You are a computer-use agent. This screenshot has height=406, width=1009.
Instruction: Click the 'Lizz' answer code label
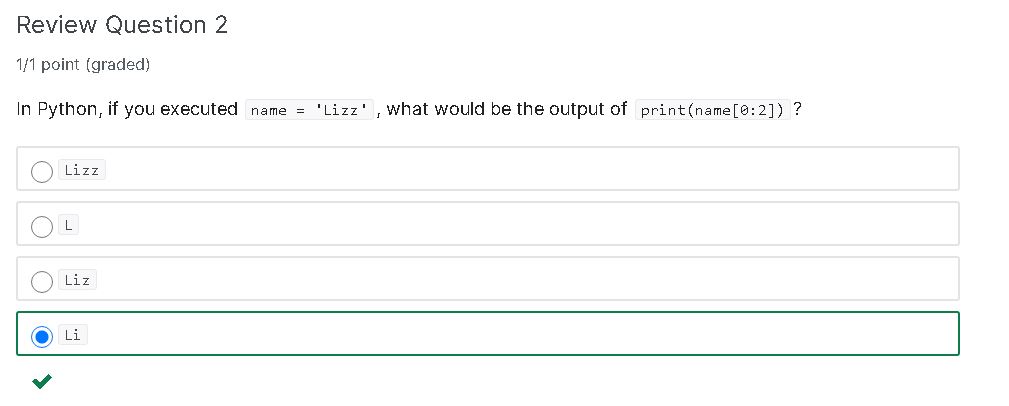click(x=82, y=170)
